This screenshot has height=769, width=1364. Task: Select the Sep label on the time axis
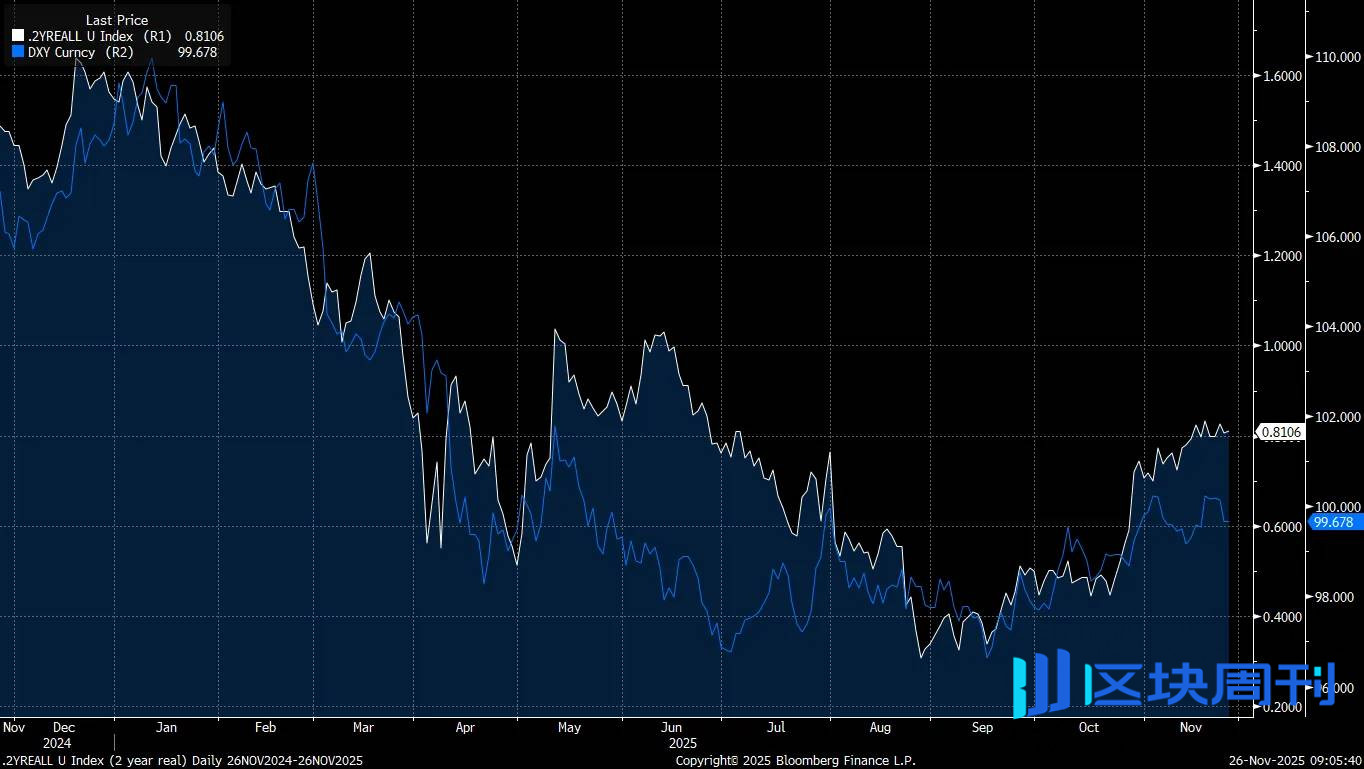point(982,727)
